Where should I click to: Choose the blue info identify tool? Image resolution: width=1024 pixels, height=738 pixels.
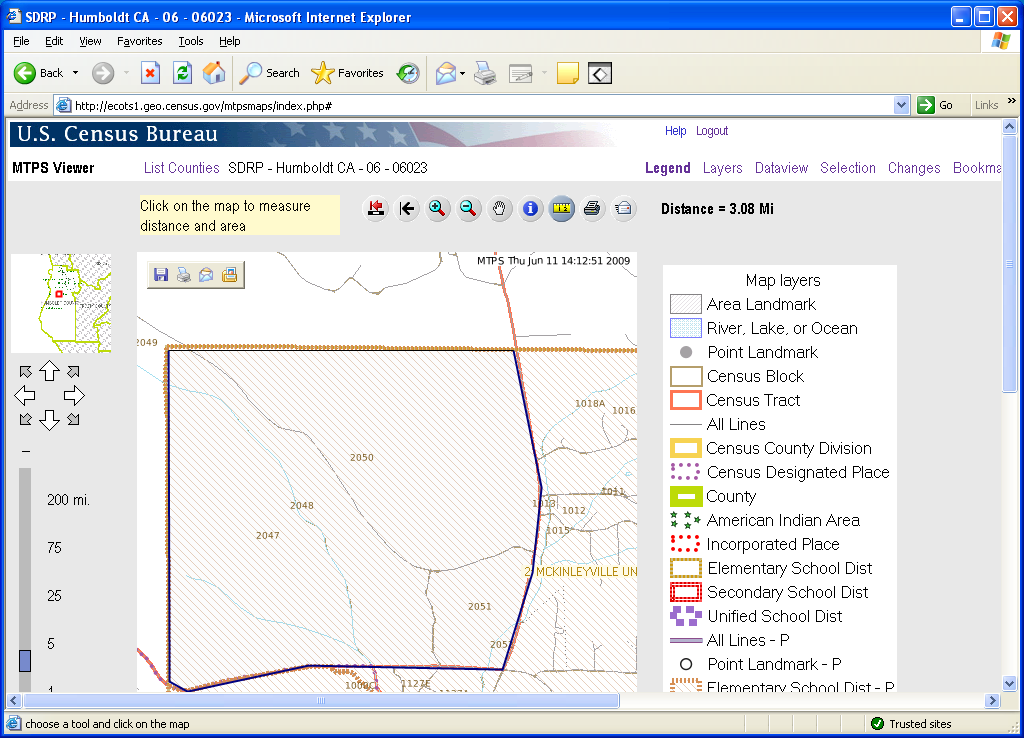point(531,208)
